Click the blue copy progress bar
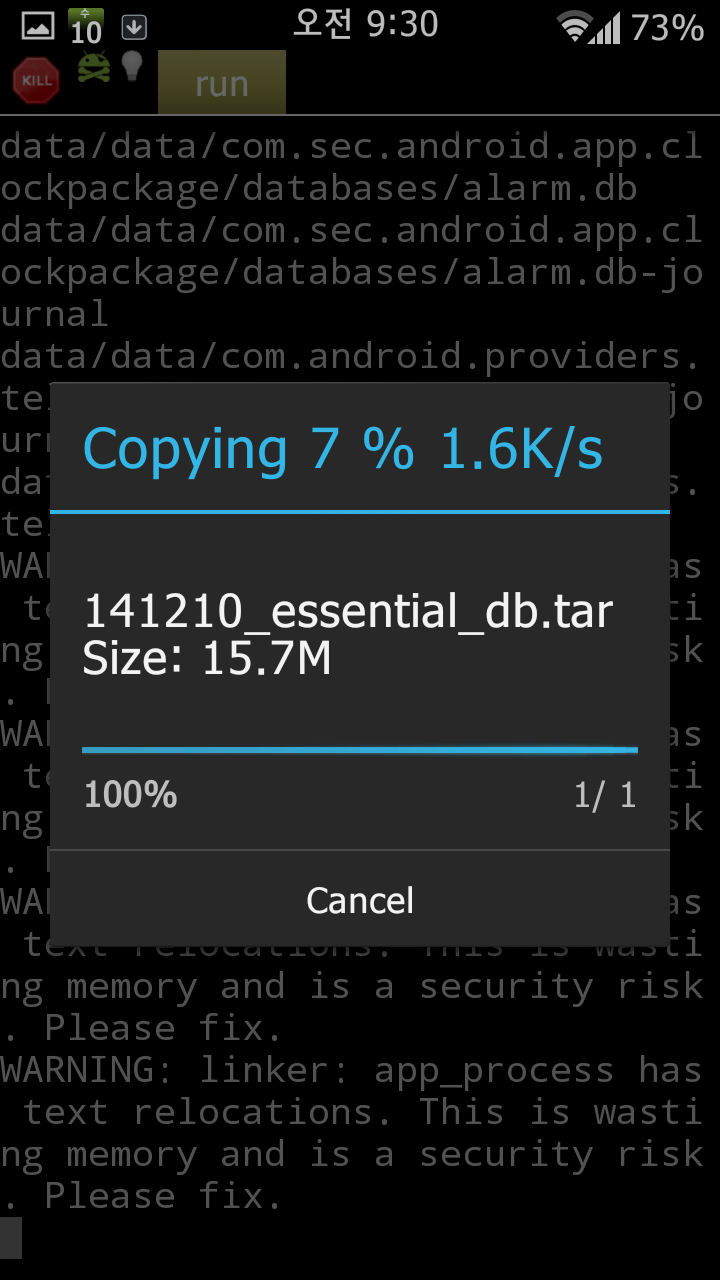720x1280 pixels. tap(360, 749)
